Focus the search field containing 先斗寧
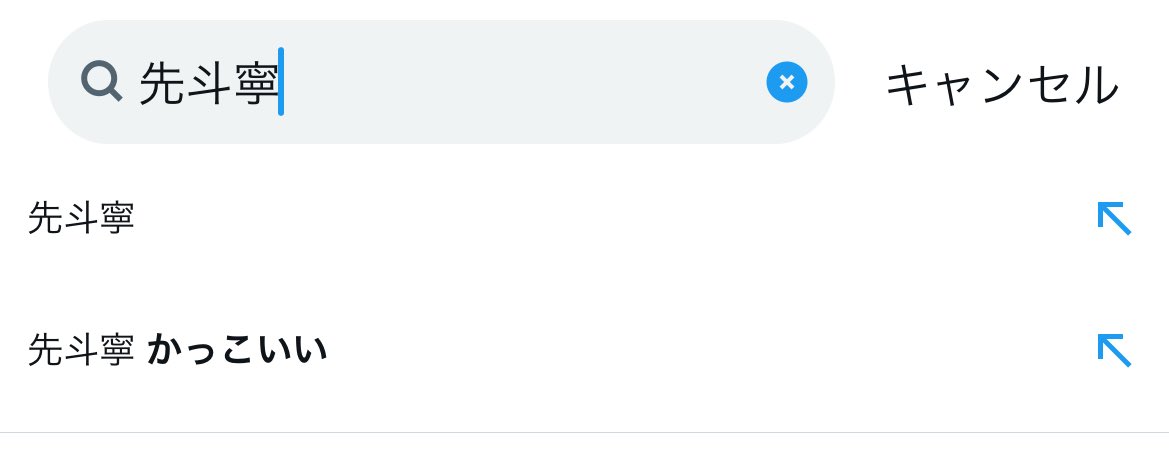This screenshot has height=473, width=1169. (x=441, y=82)
